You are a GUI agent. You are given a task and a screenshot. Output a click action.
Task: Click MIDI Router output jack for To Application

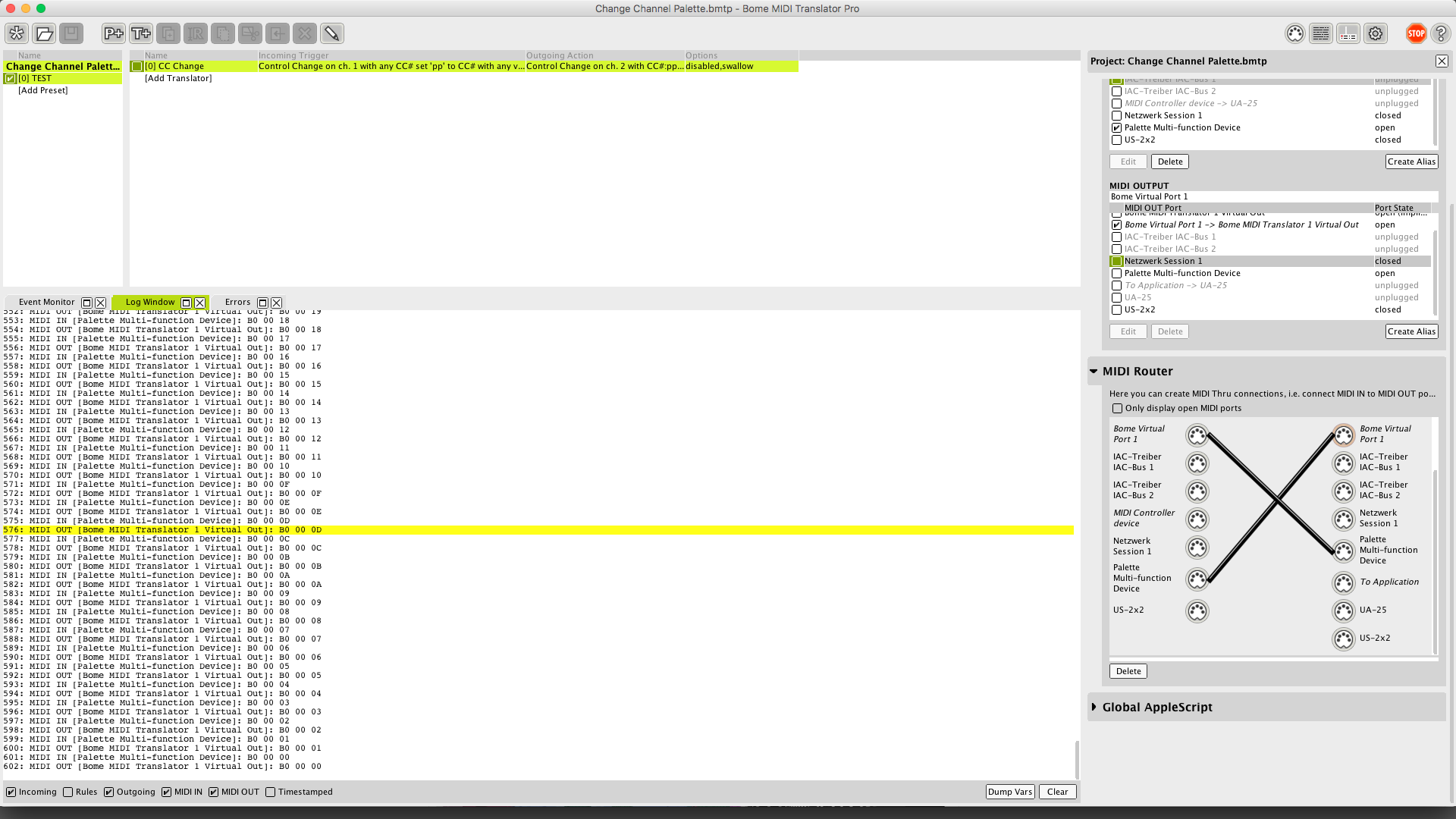point(1344,582)
